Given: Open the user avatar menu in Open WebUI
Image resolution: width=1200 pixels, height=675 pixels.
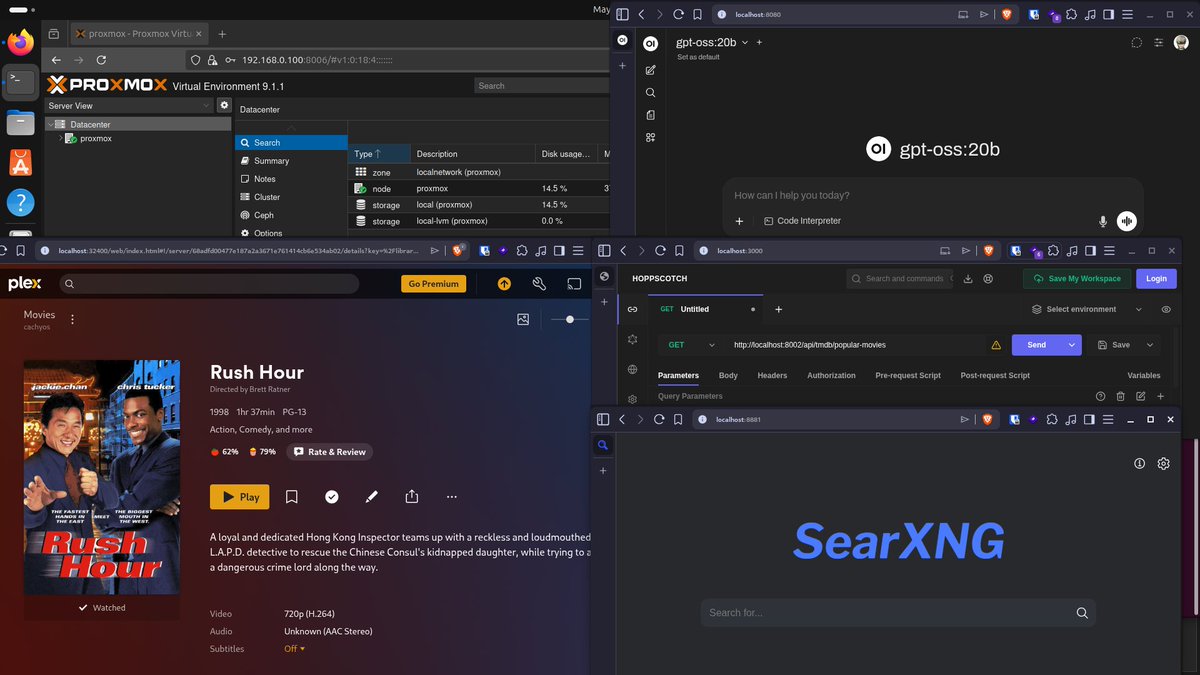Looking at the screenshot, I should click(1182, 43).
